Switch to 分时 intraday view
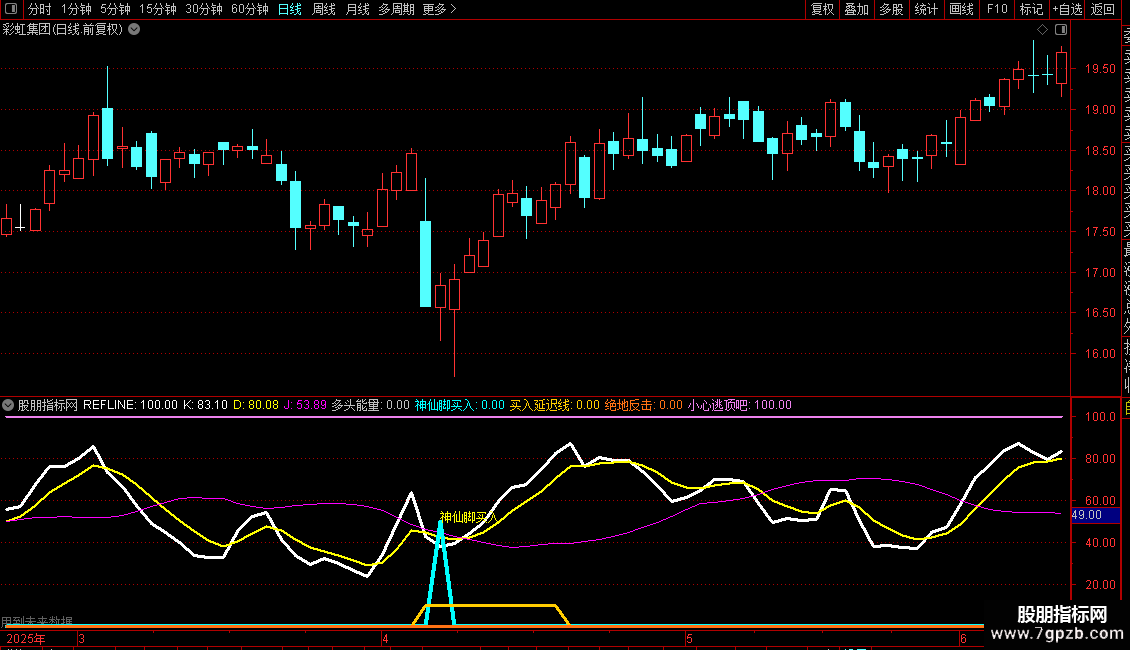Image resolution: width=1130 pixels, height=650 pixels. 40,9
